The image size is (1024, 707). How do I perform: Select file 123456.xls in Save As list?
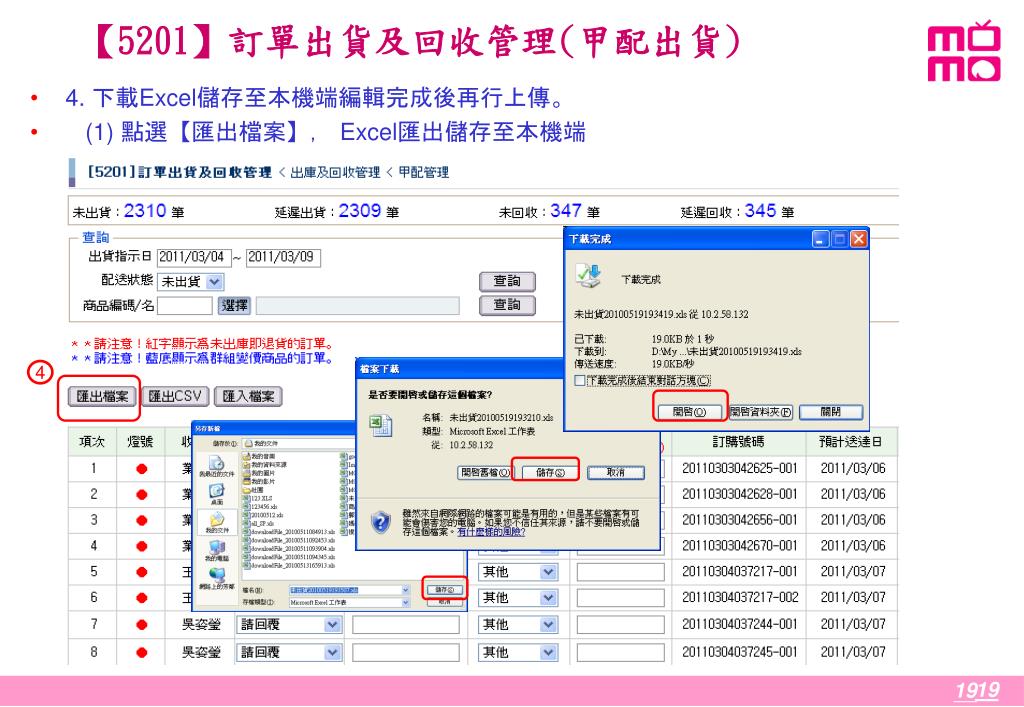point(260,507)
